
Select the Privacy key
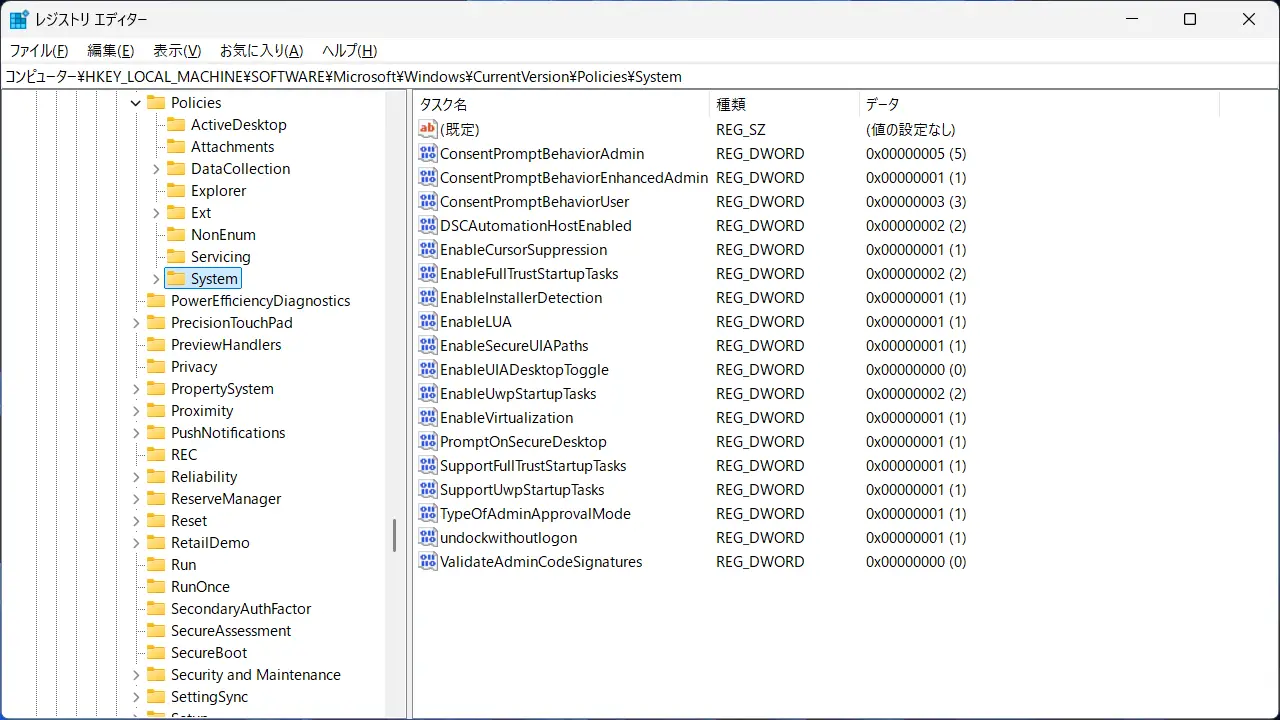click(194, 367)
